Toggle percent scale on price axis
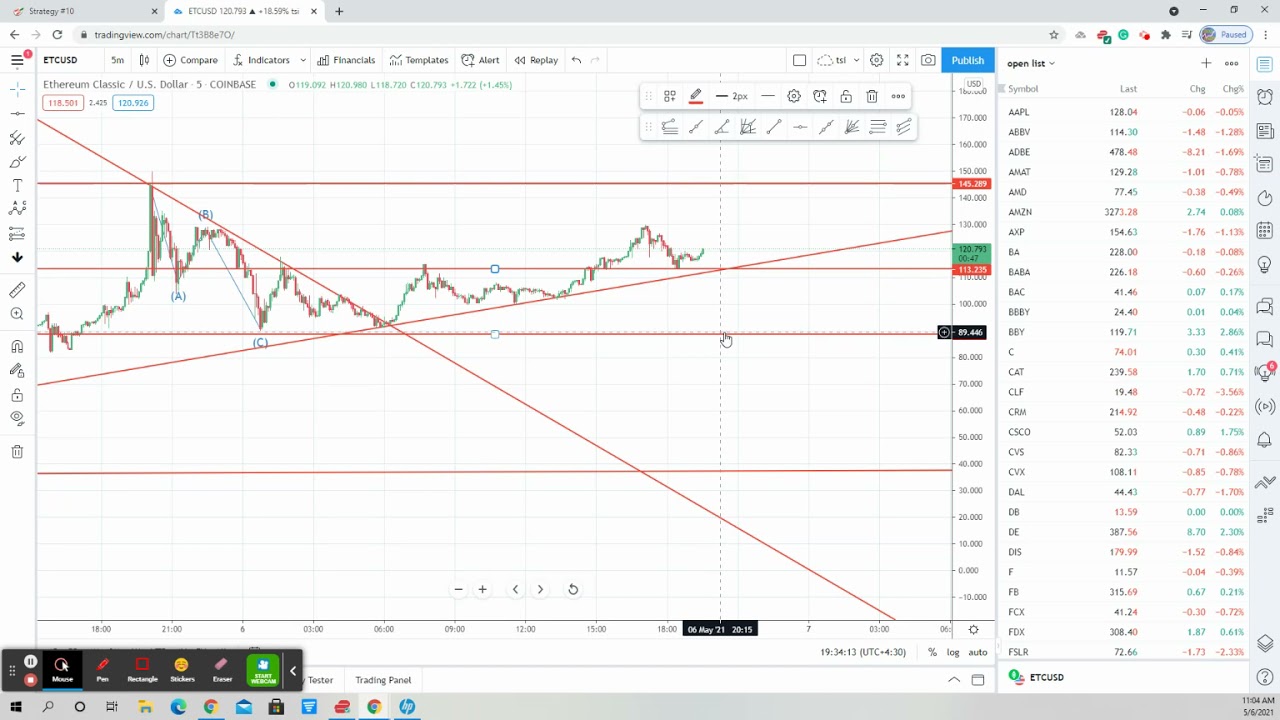This screenshot has height=720, width=1280. pyautogui.click(x=932, y=652)
